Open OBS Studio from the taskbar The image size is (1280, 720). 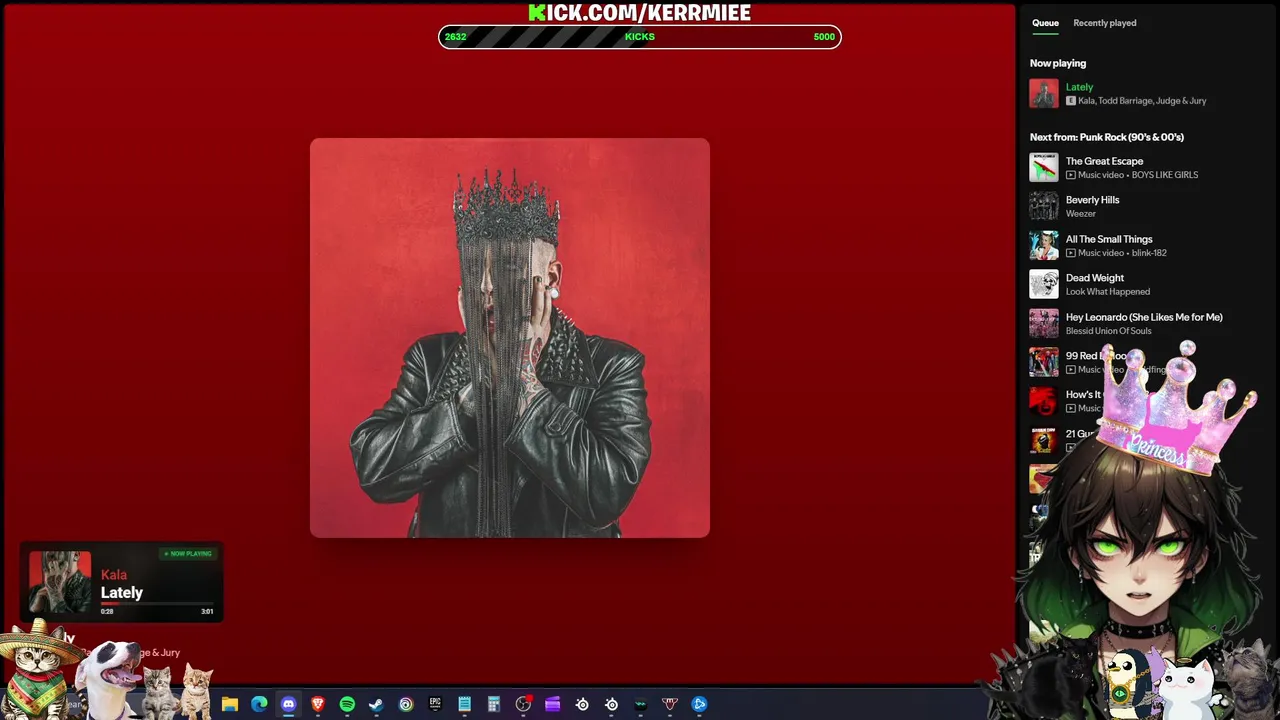(523, 704)
